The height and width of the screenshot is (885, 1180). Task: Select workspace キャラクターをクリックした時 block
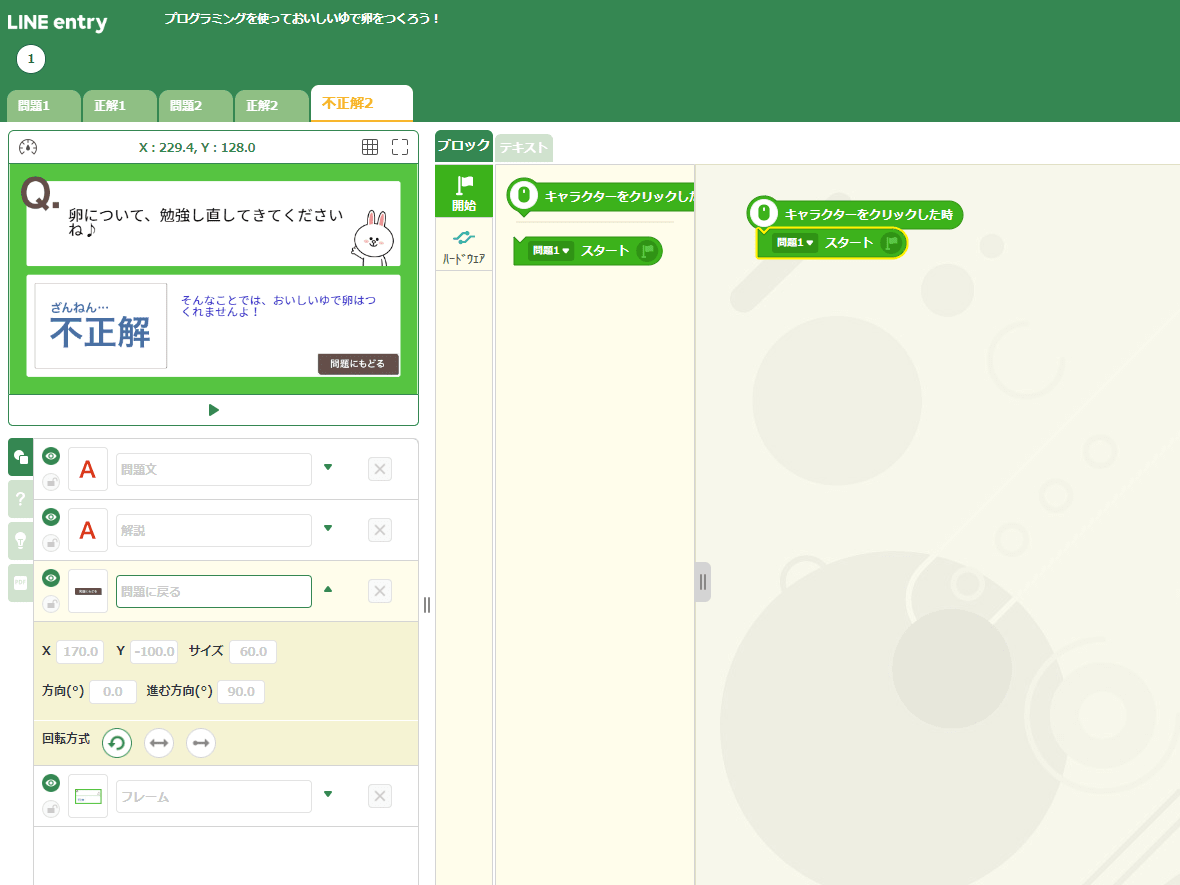pos(855,214)
